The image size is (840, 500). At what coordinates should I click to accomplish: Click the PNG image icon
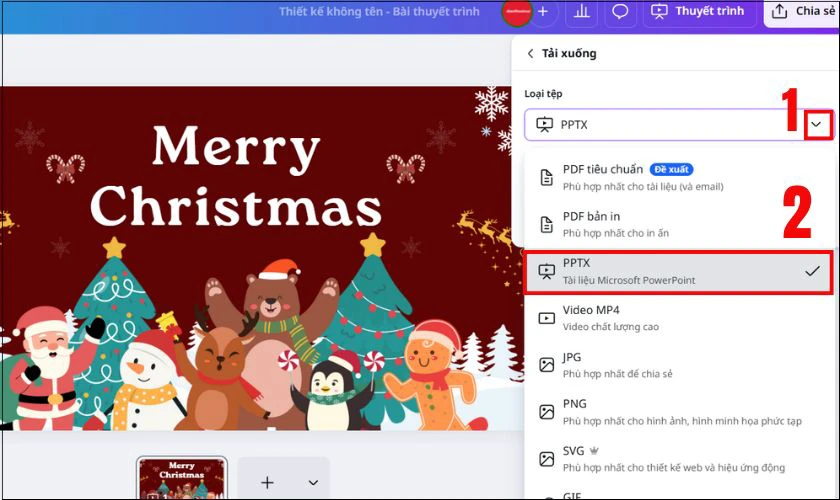click(x=546, y=412)
